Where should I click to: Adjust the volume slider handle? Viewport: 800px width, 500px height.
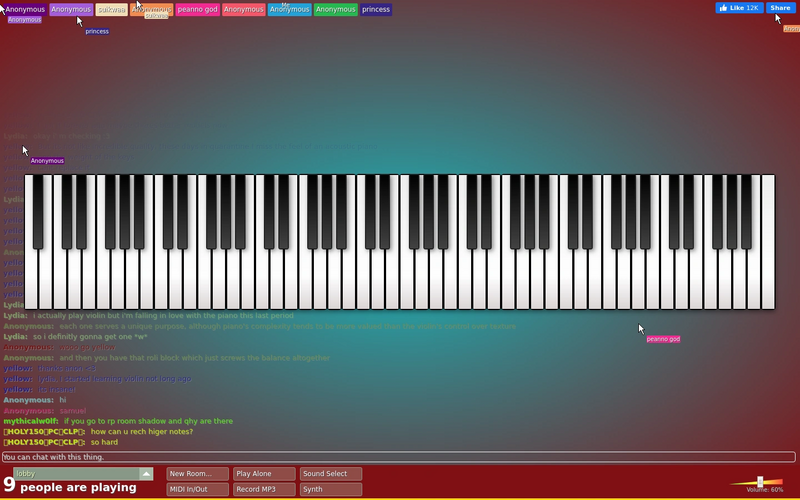click(760, 482)
